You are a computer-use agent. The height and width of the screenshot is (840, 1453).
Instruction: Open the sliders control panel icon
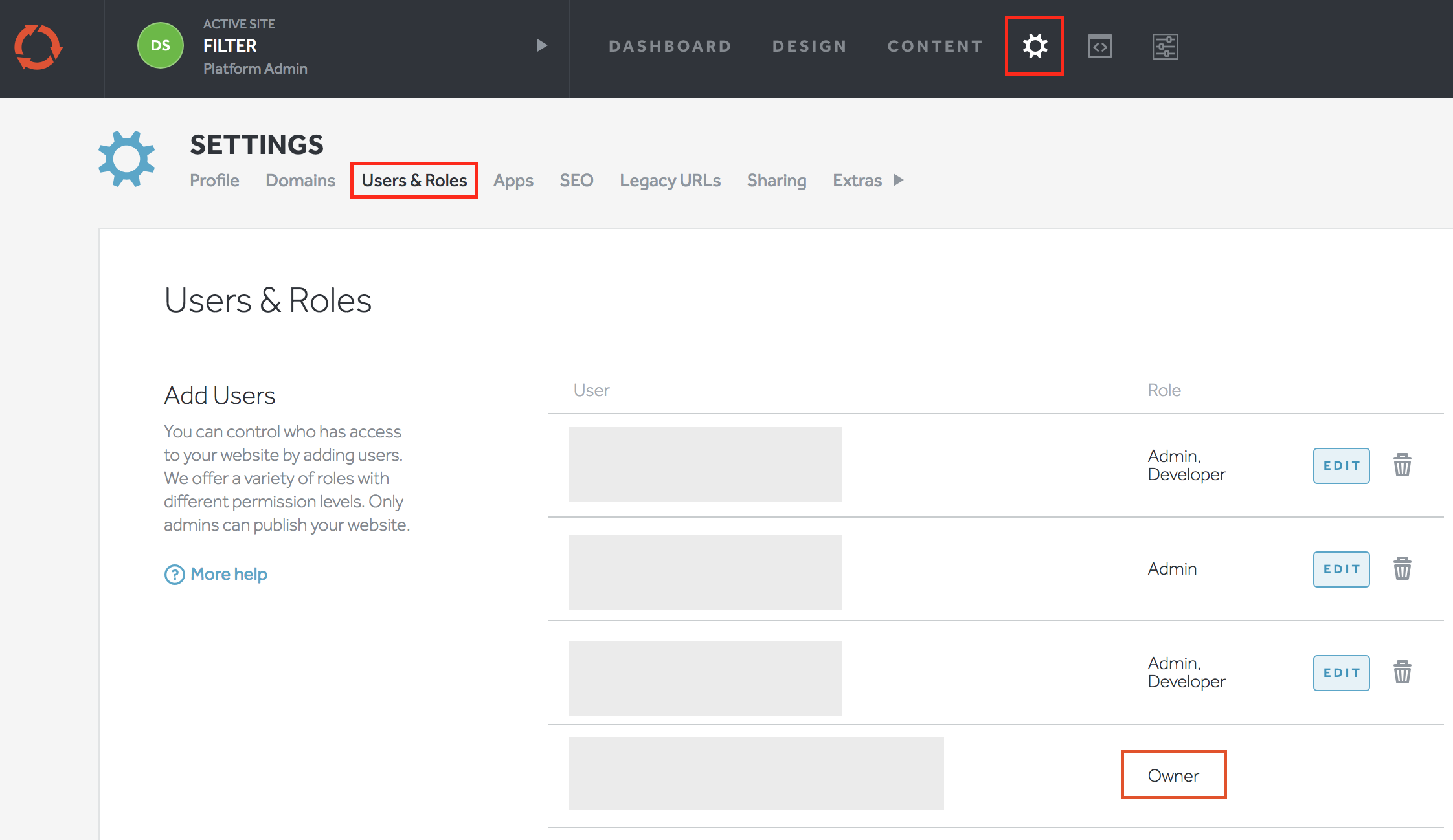1165,46
